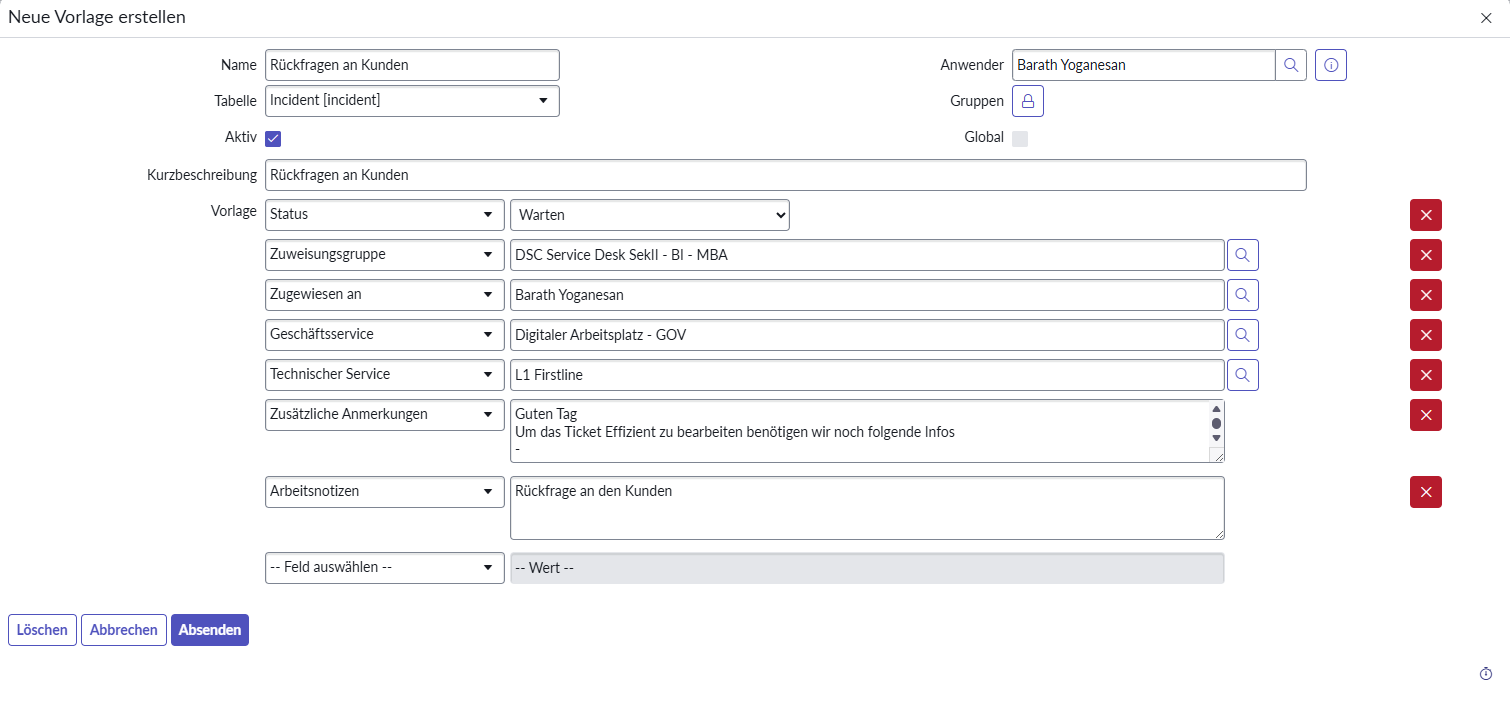Delete the Arbeitsnotizen template row
Viewport: 1510px width, 723px height.
(x=1425, y=492)
